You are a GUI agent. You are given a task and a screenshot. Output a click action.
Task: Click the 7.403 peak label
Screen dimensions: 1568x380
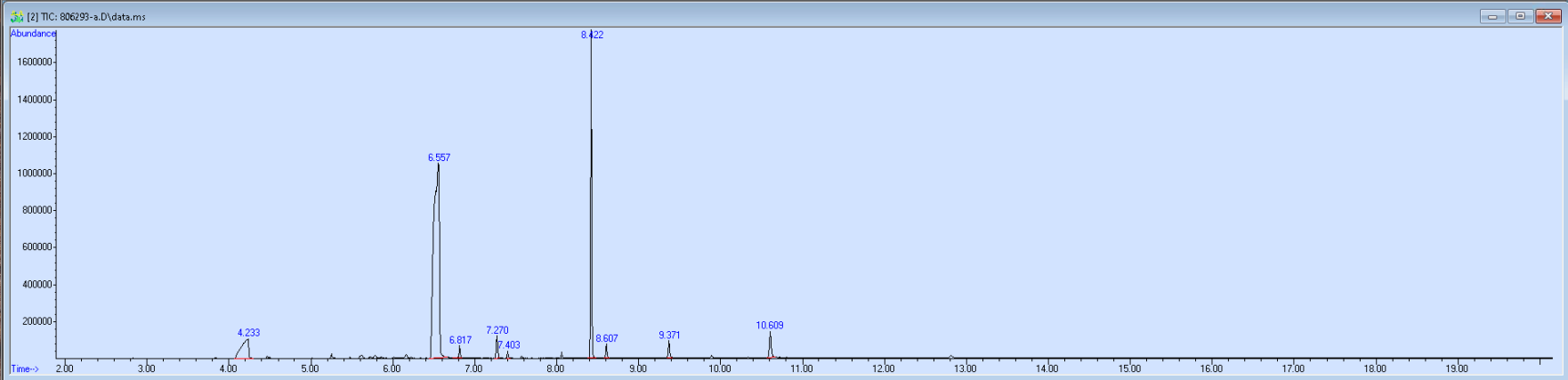coord(509,345)
